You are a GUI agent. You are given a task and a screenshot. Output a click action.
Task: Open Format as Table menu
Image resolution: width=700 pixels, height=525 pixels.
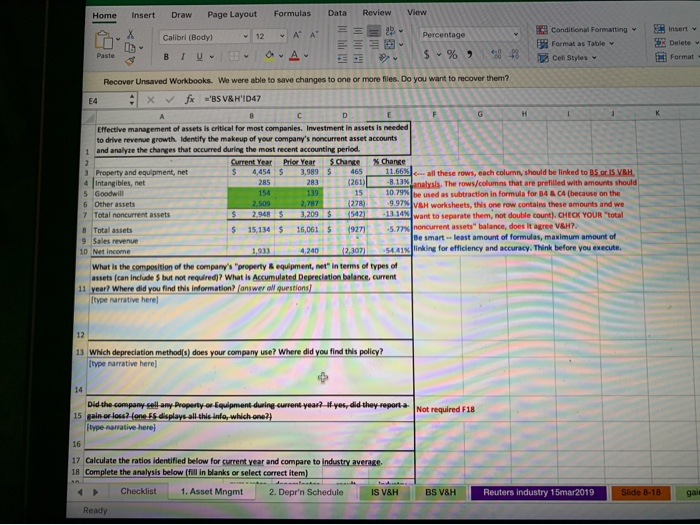[575, 44]
